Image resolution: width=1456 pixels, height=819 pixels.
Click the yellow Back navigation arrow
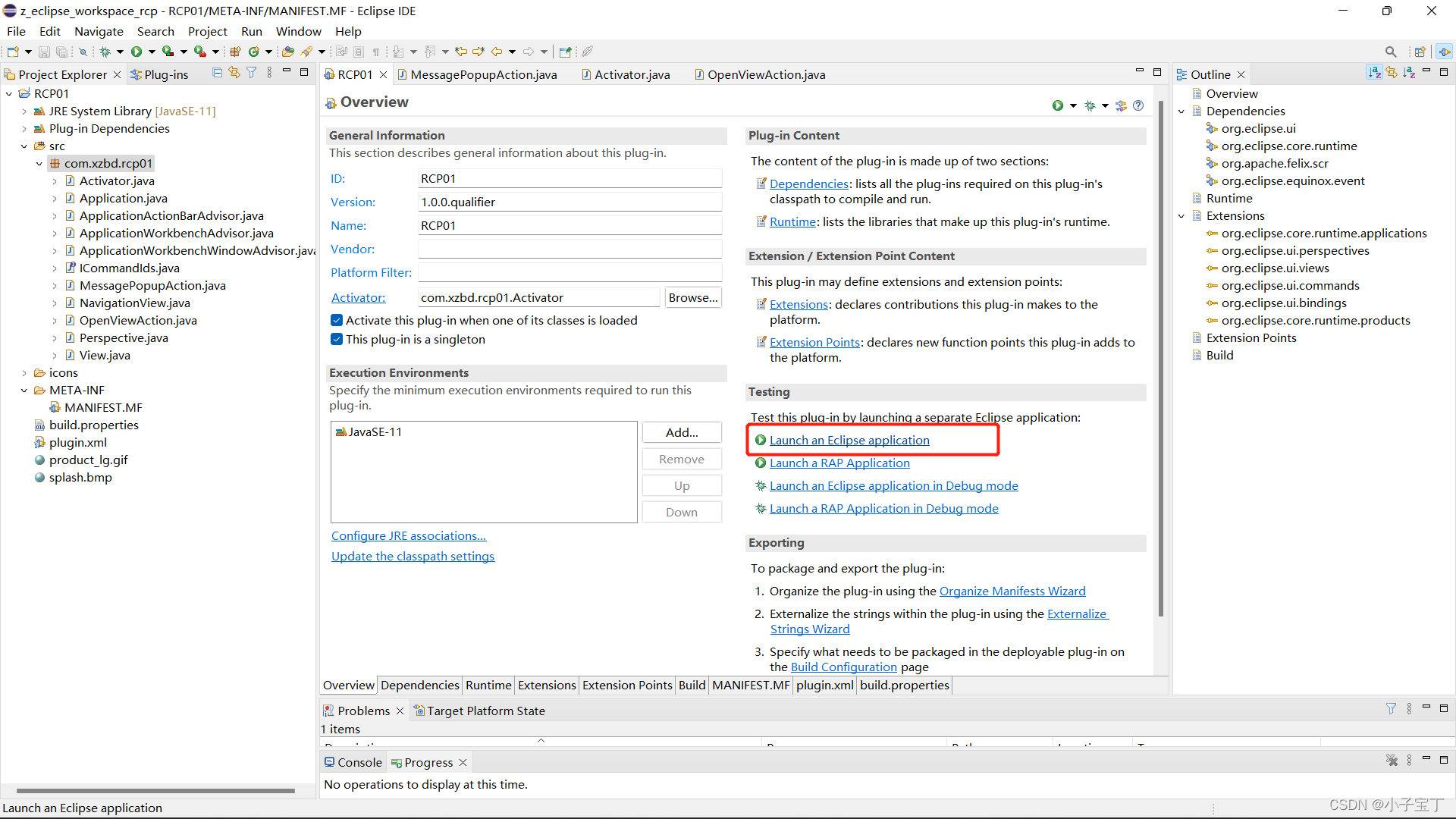[497, 52]
